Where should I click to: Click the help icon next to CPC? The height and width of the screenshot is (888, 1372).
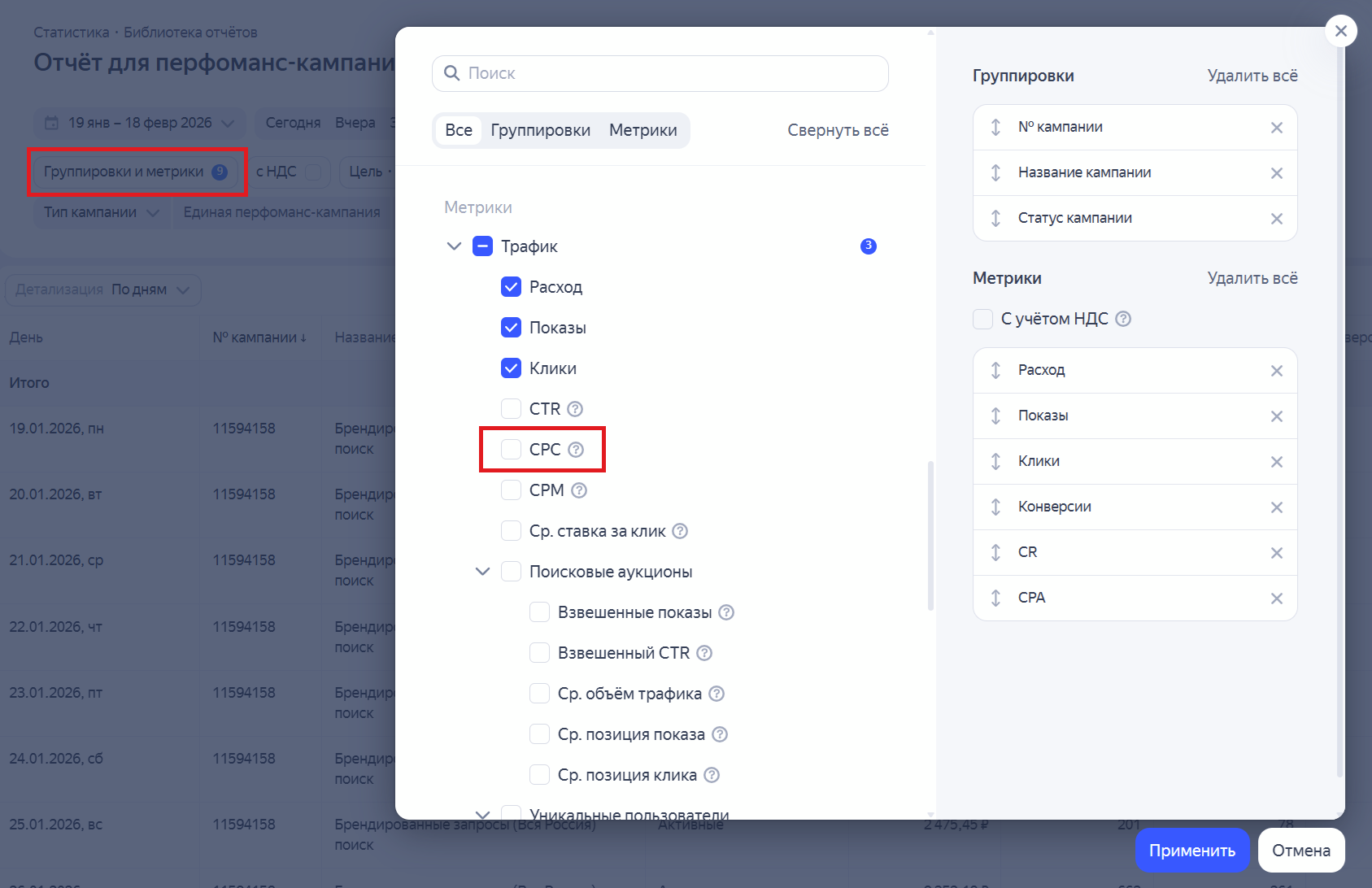point(576,450)
